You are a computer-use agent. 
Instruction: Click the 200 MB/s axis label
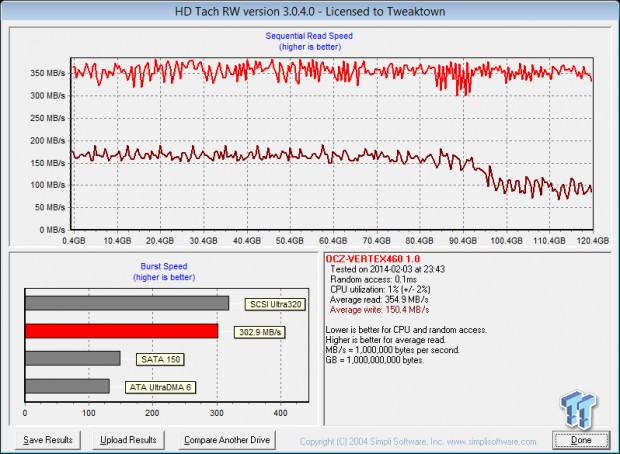click(47, 140)
